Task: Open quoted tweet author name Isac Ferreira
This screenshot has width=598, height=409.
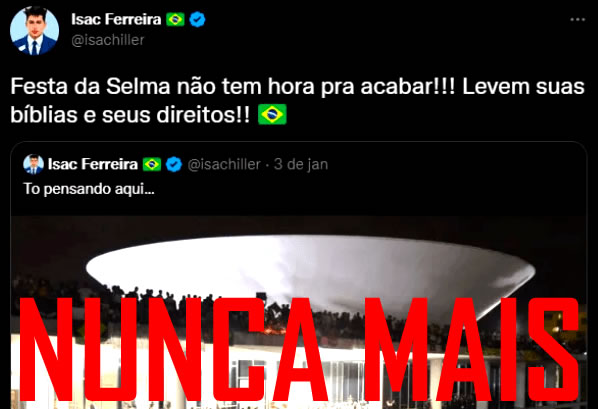Action: tap(93, 164)
